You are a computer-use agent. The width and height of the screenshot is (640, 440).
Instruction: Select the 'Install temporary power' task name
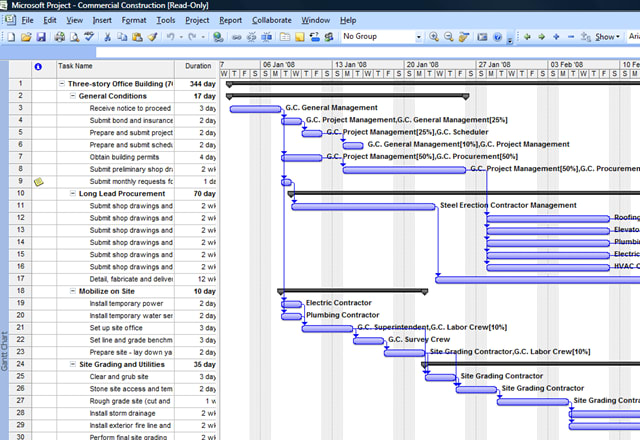tap(126, 303)
